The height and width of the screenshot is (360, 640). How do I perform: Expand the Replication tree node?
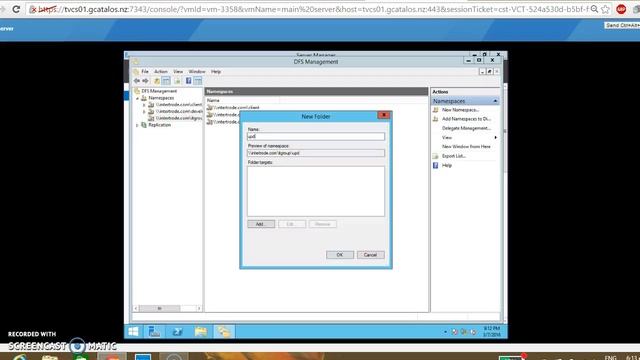tap(138, 125)
